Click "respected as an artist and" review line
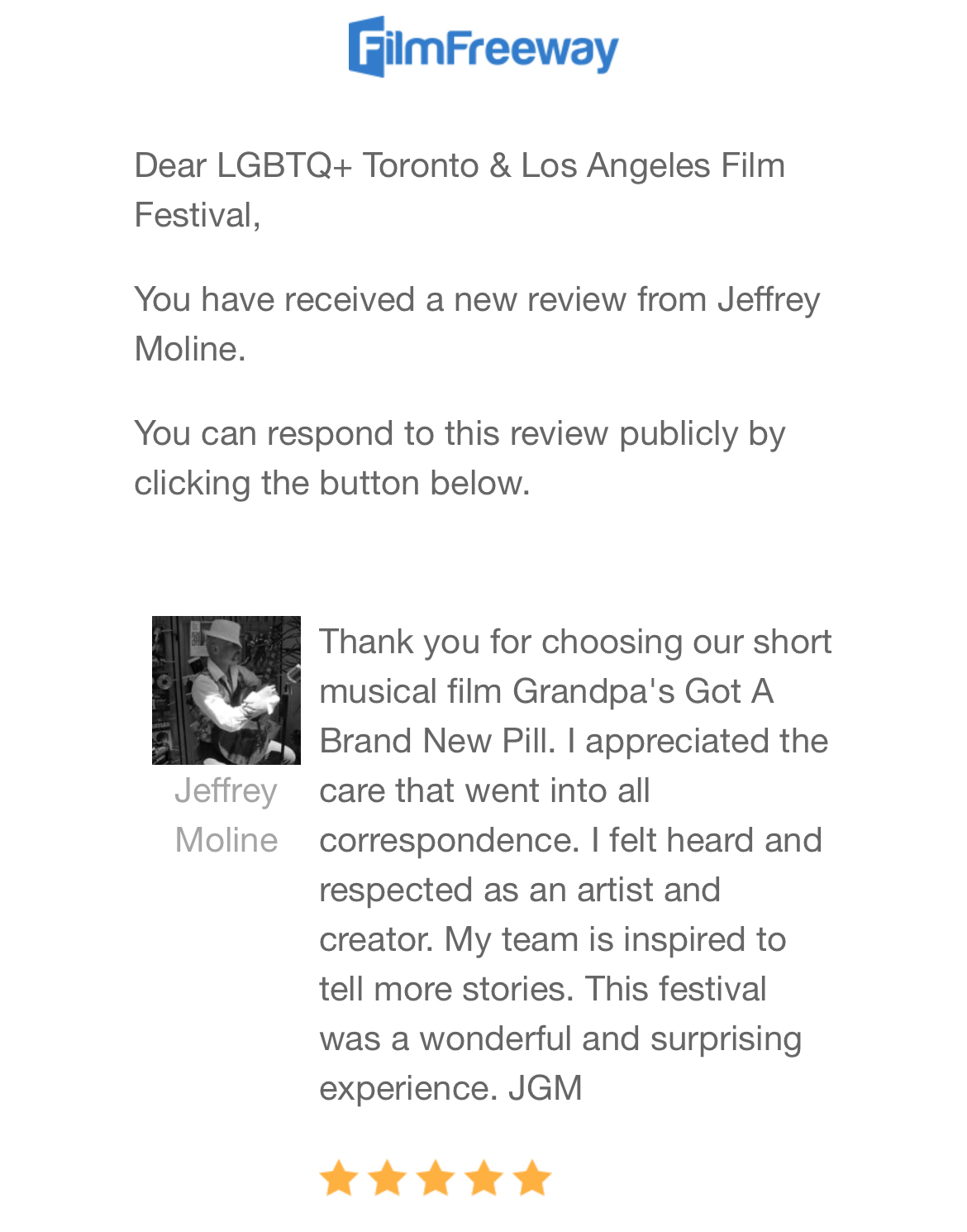This screenshot has width=967, height=1232. pos(519,890)
